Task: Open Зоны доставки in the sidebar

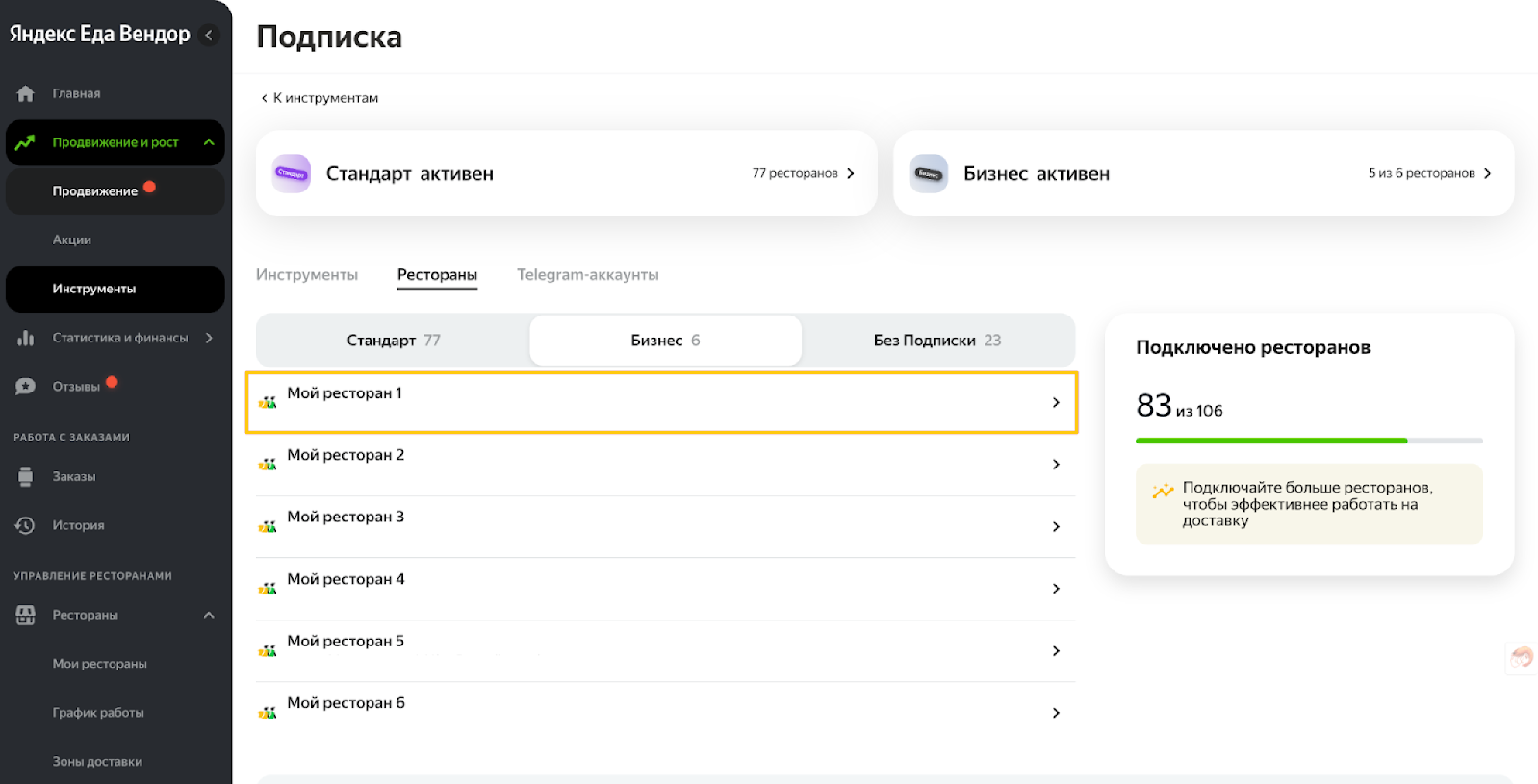Action: coord(97,762)
